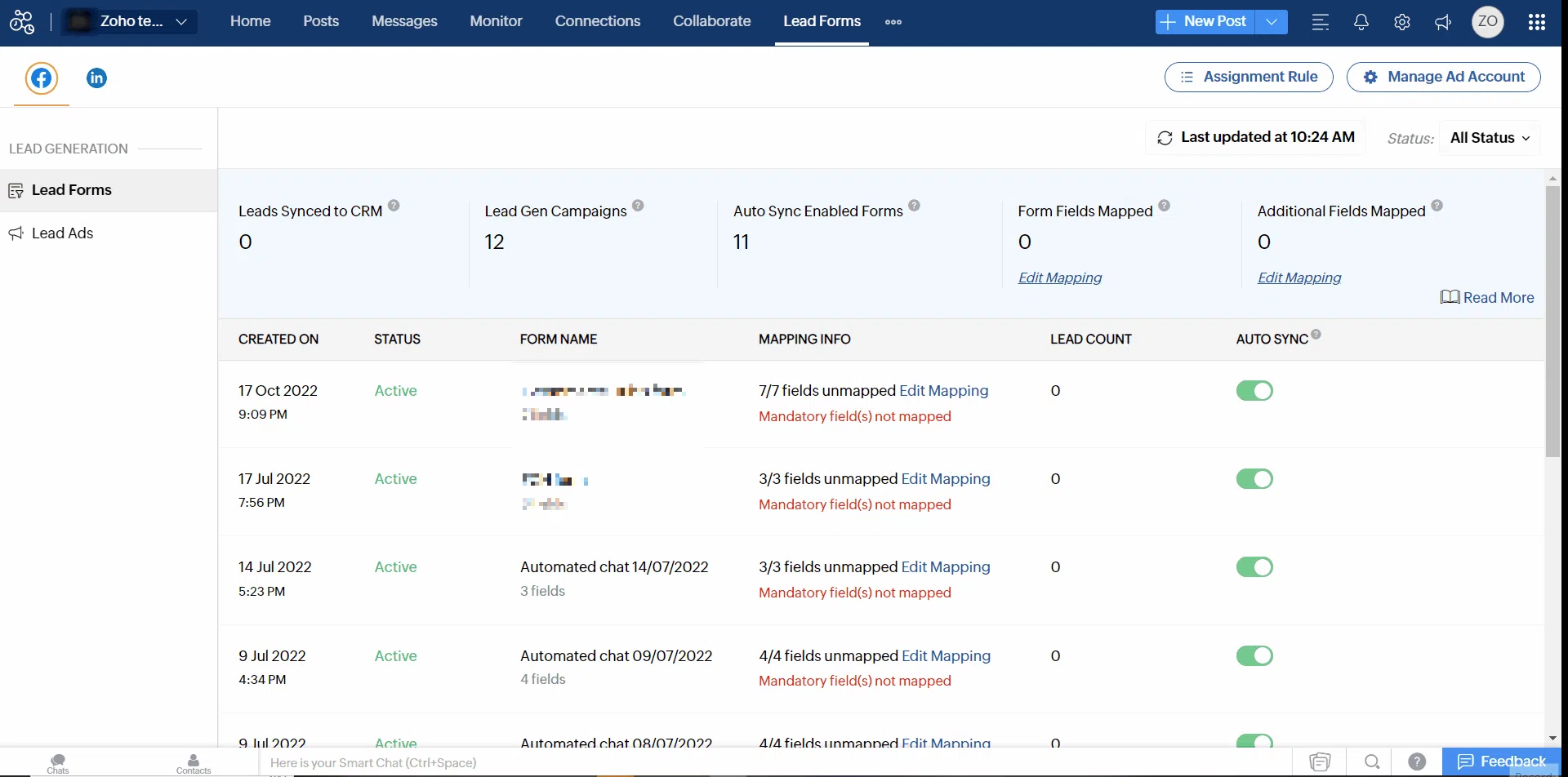Select Lead Ads in the sidebar

(x=62, y=233)
